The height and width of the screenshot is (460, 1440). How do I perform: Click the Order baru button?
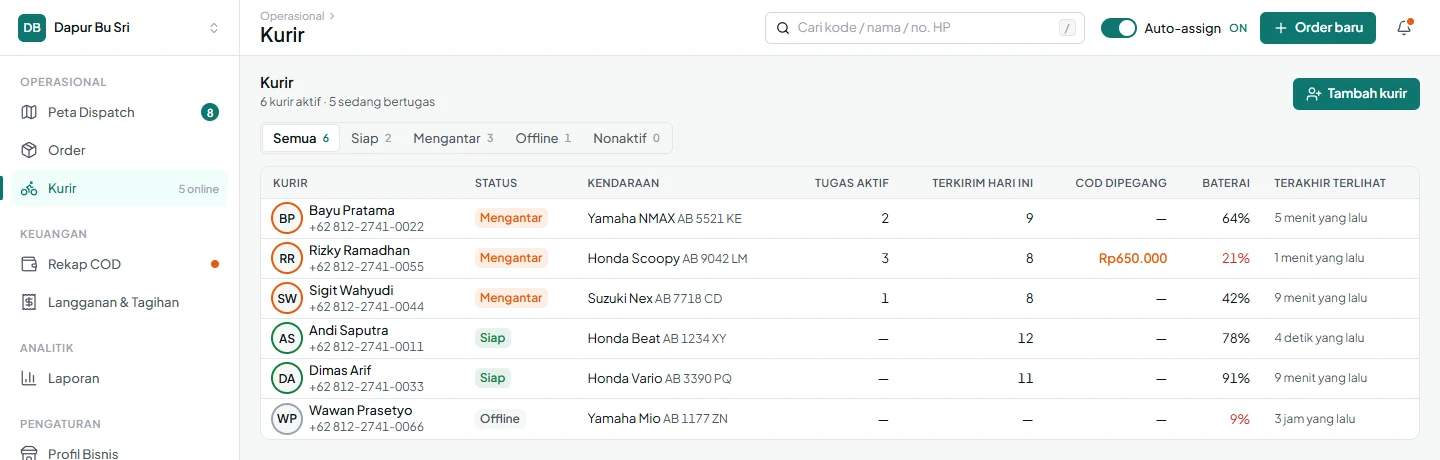tap(1318, 28)
